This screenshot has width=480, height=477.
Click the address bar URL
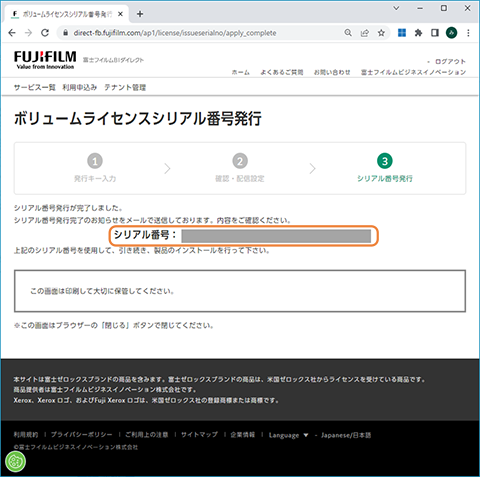(175, 33)
